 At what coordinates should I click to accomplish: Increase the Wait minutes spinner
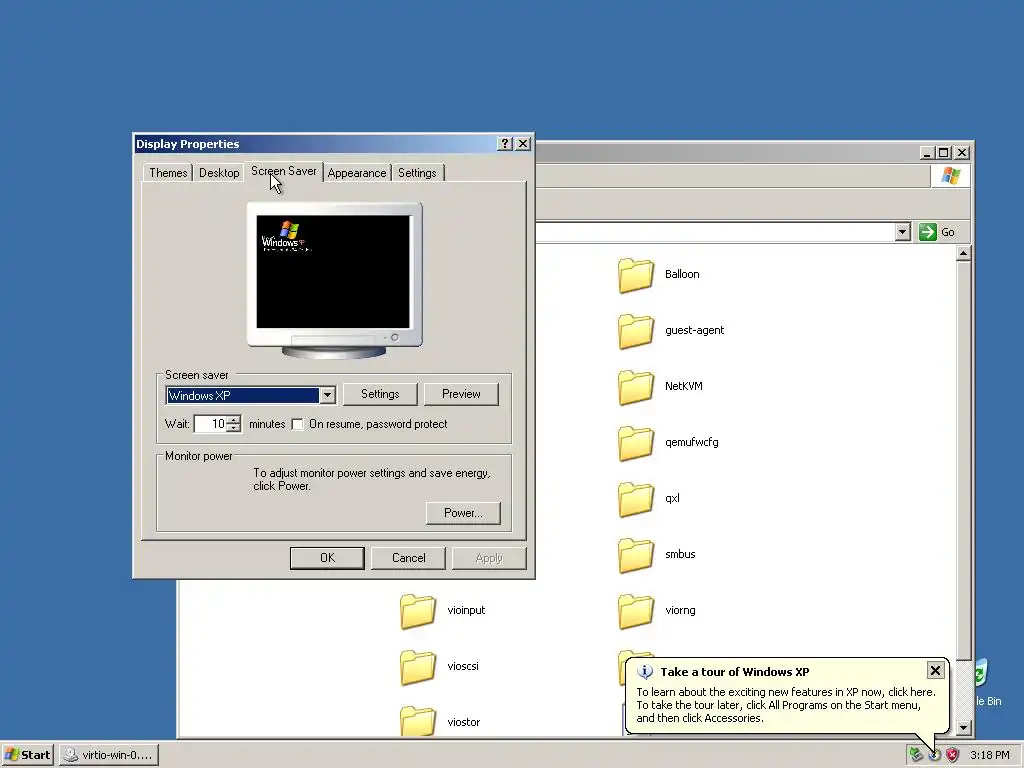pyautogui.click(x=234, y=419)
